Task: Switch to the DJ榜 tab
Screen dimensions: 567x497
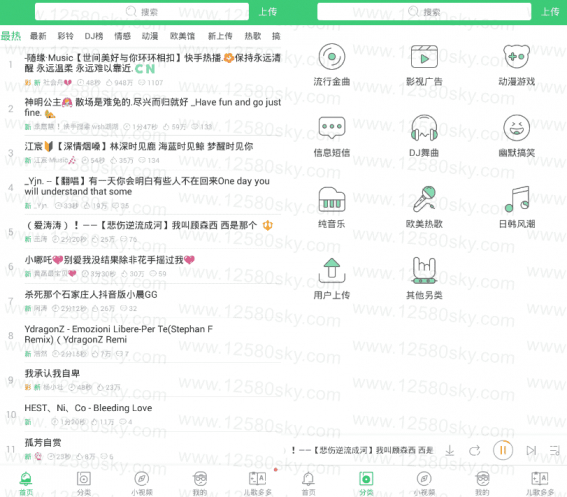Action: (x=94, y=36)
